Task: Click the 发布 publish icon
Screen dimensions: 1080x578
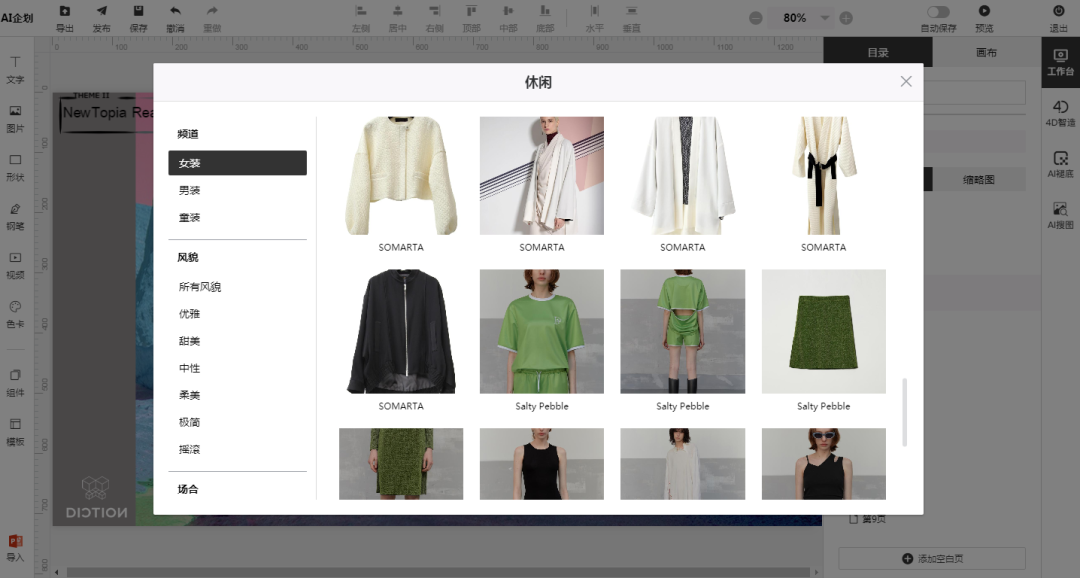Action: click(101, 11)
